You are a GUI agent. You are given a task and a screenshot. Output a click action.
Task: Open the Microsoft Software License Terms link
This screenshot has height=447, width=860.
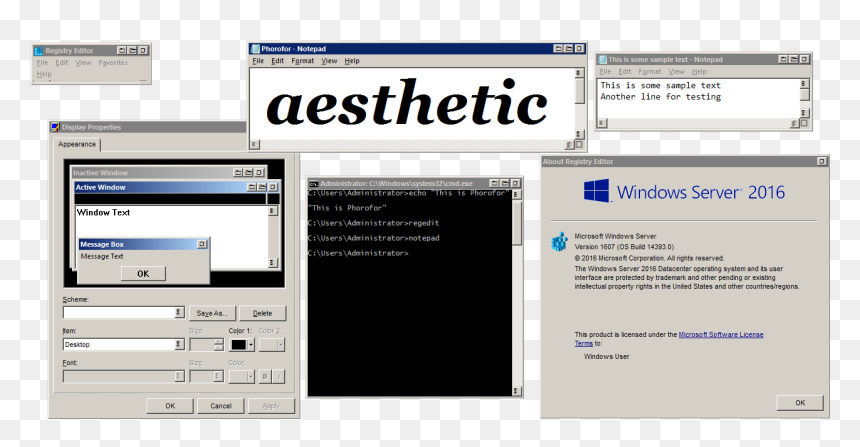coord(721,335)
